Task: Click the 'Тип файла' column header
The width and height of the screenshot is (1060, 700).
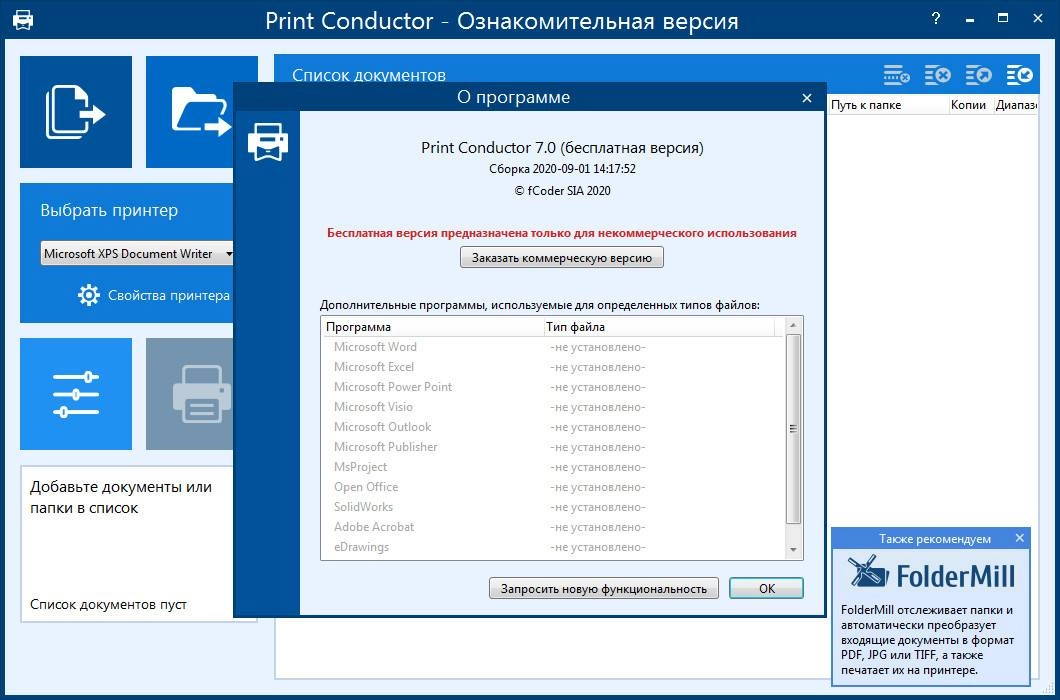Action: [659, 327]
